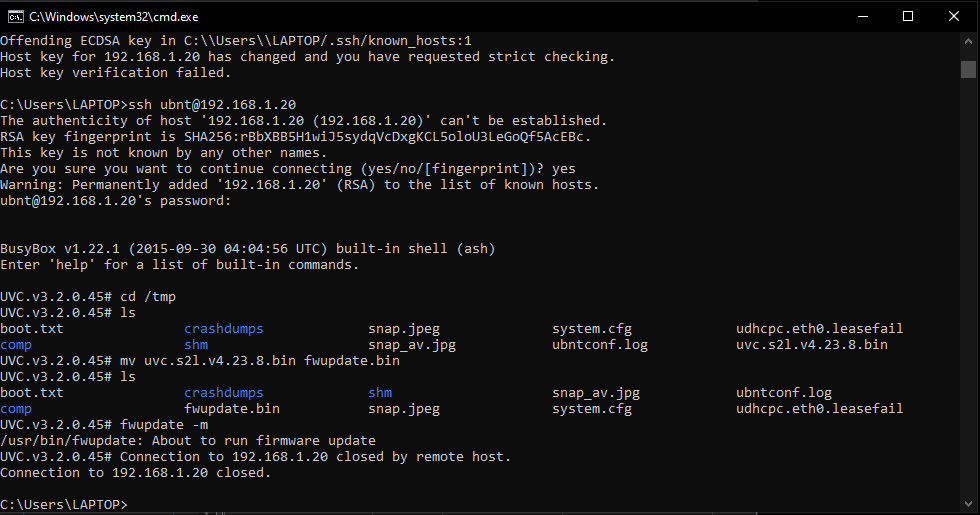The image size is (980, 515).
Task: Click the 'fwupdate -m' command text
Action: coord(164,424)
